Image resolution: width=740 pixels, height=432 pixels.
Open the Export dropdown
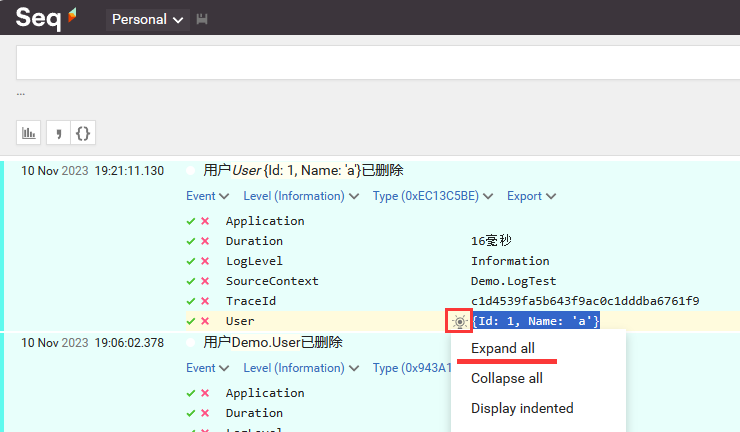[x=531, y=196]
